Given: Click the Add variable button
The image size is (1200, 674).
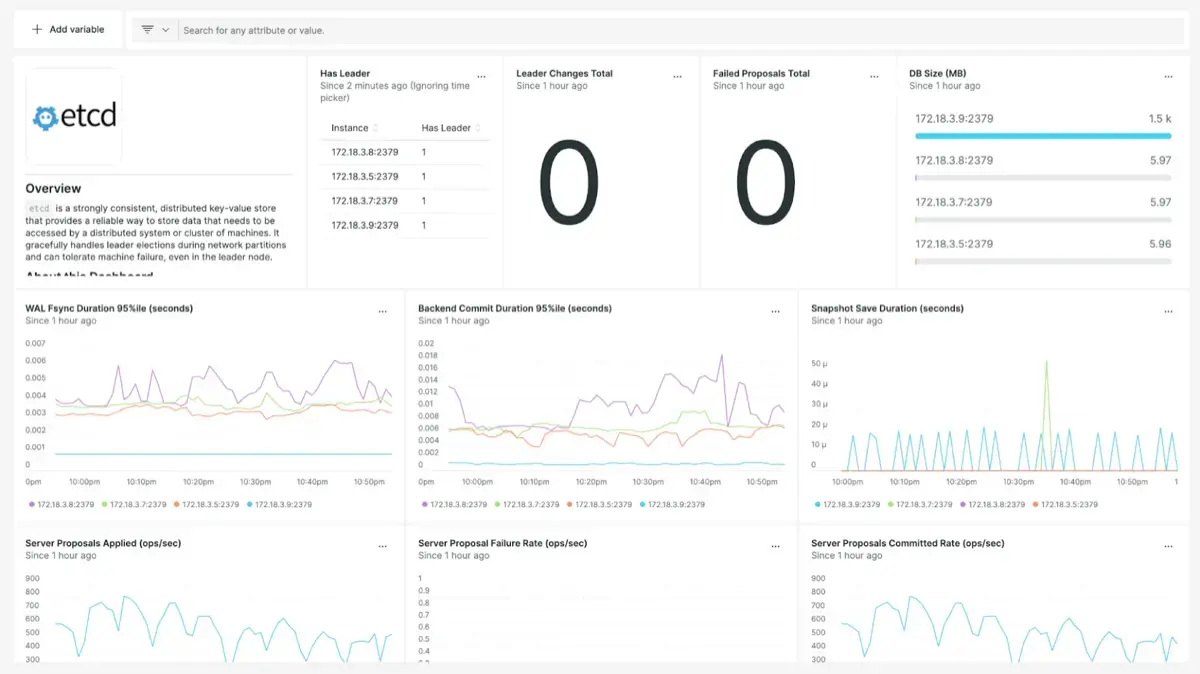Looking at the screenshot, I should tap(68, 30).
